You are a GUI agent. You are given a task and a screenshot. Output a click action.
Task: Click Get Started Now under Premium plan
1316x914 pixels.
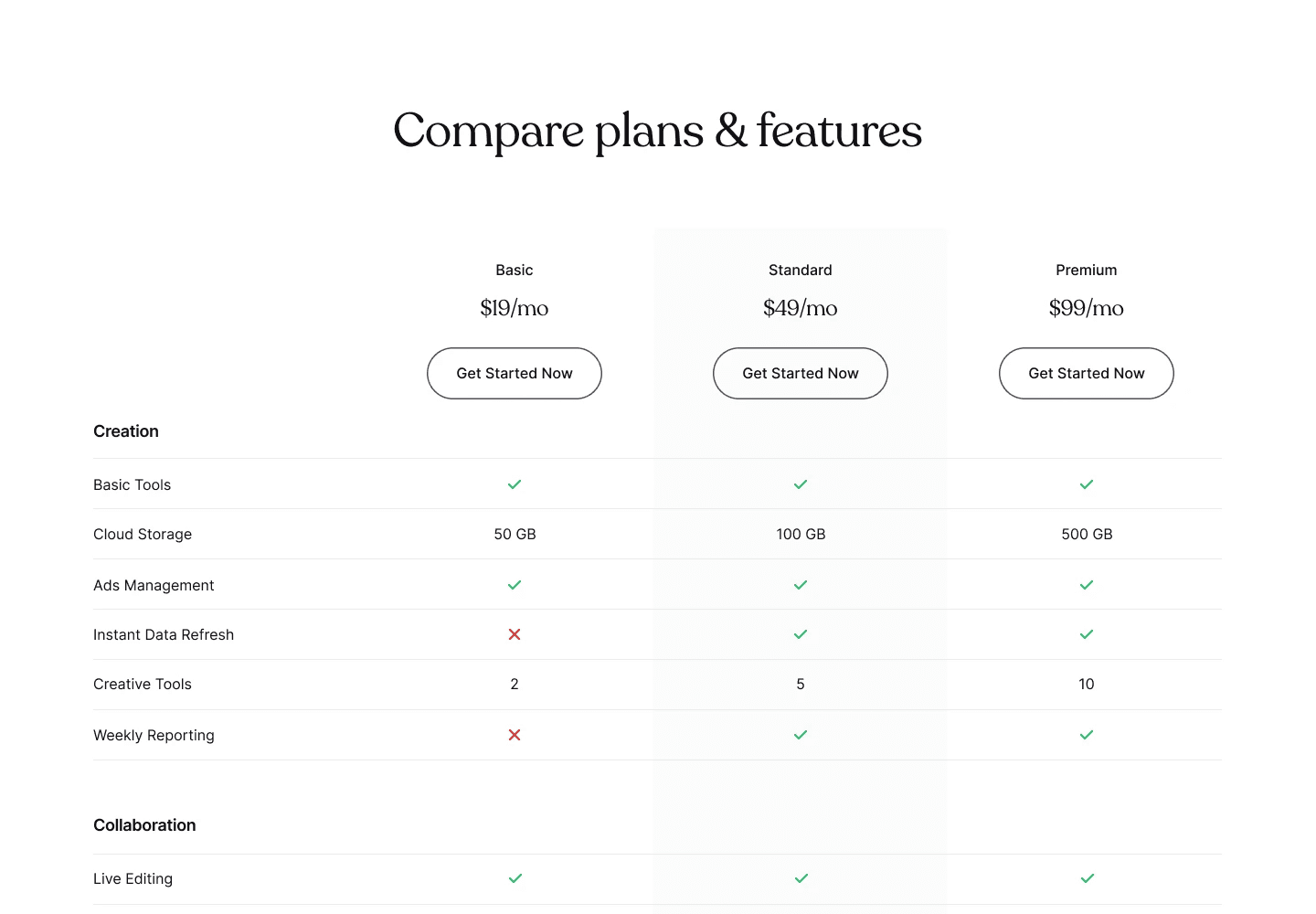1087,373
